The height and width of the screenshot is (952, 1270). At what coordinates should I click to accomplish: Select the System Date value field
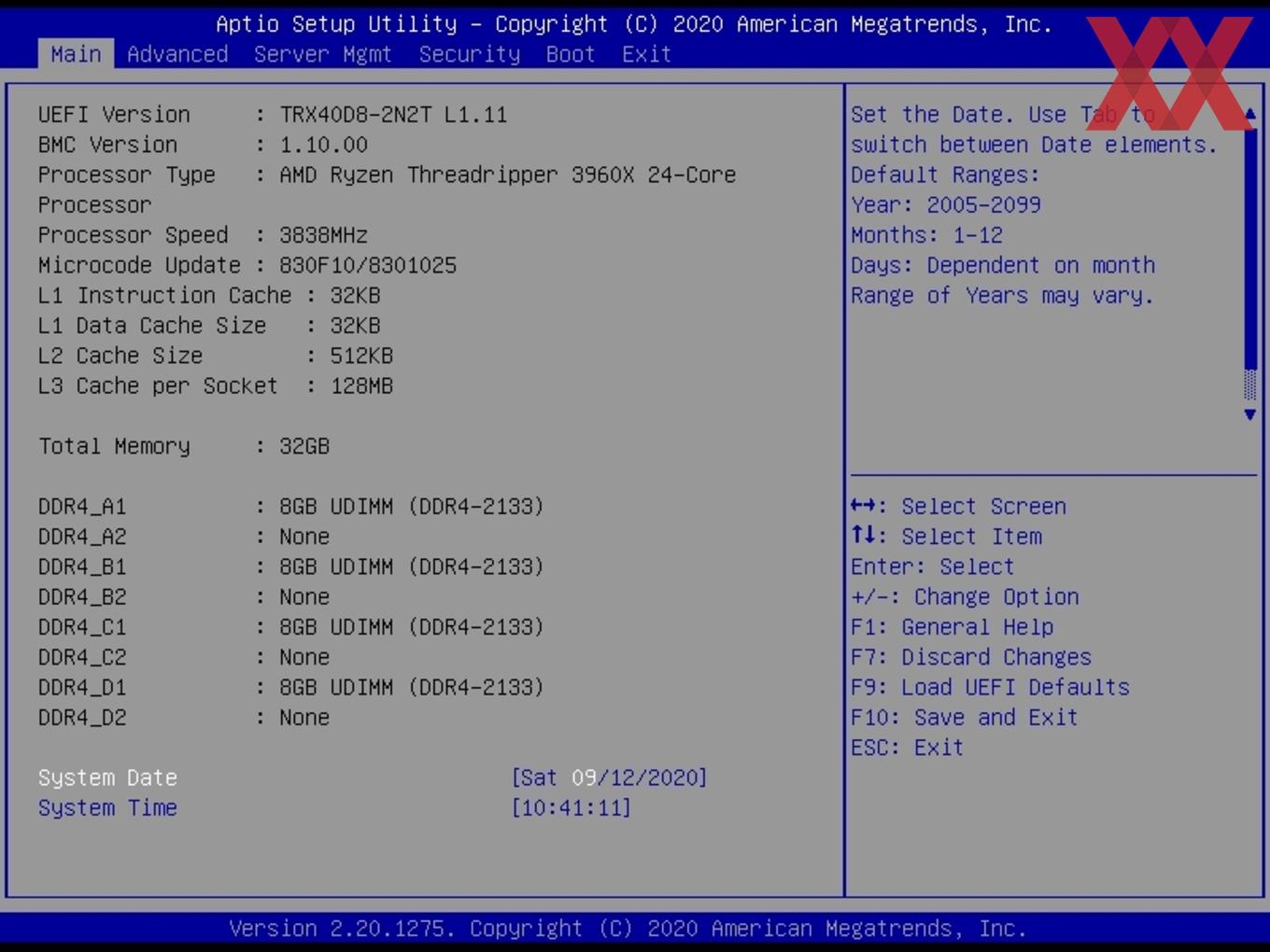[x=609, y=777]
